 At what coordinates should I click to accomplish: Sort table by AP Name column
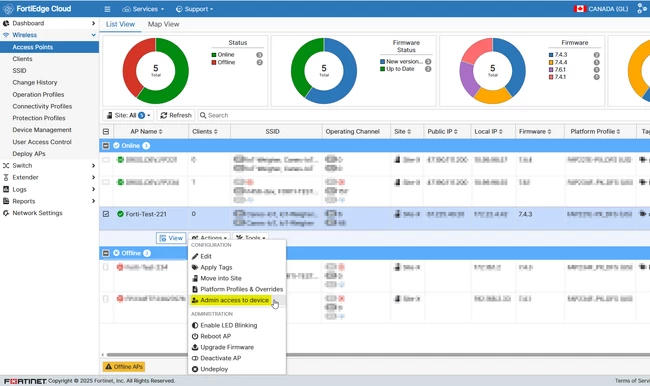[146, 131]
